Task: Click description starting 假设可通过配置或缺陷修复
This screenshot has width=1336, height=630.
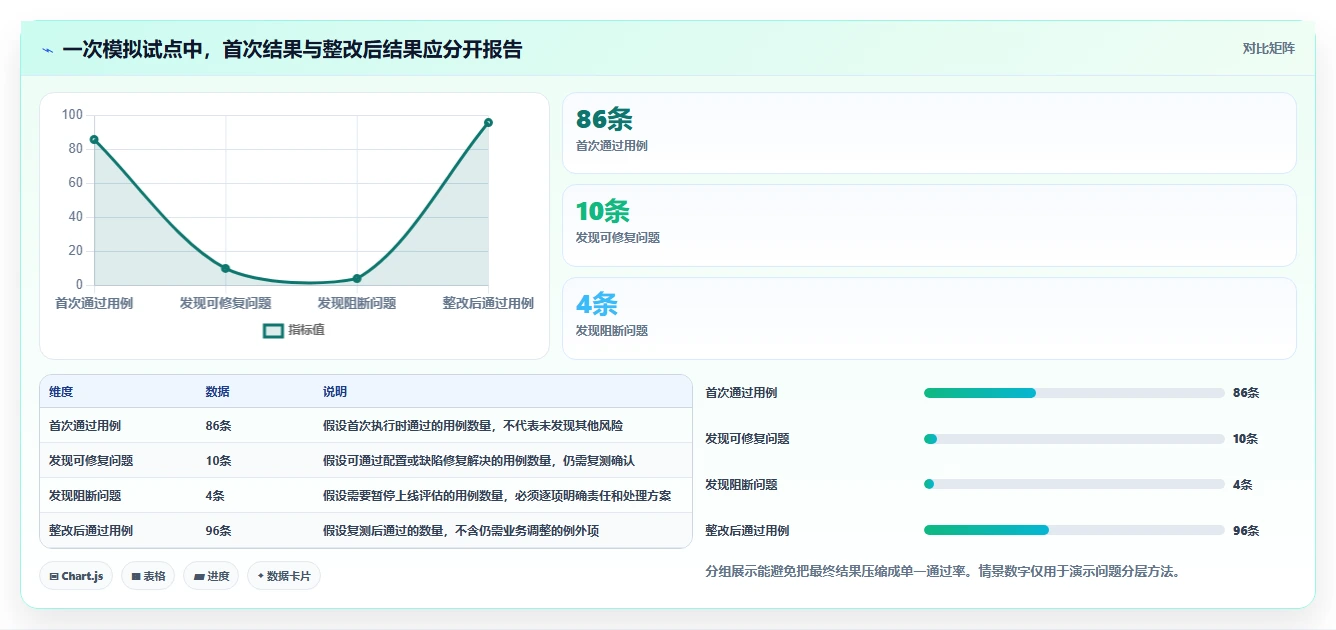Action: pyautogui.click(x=479, y=460)
